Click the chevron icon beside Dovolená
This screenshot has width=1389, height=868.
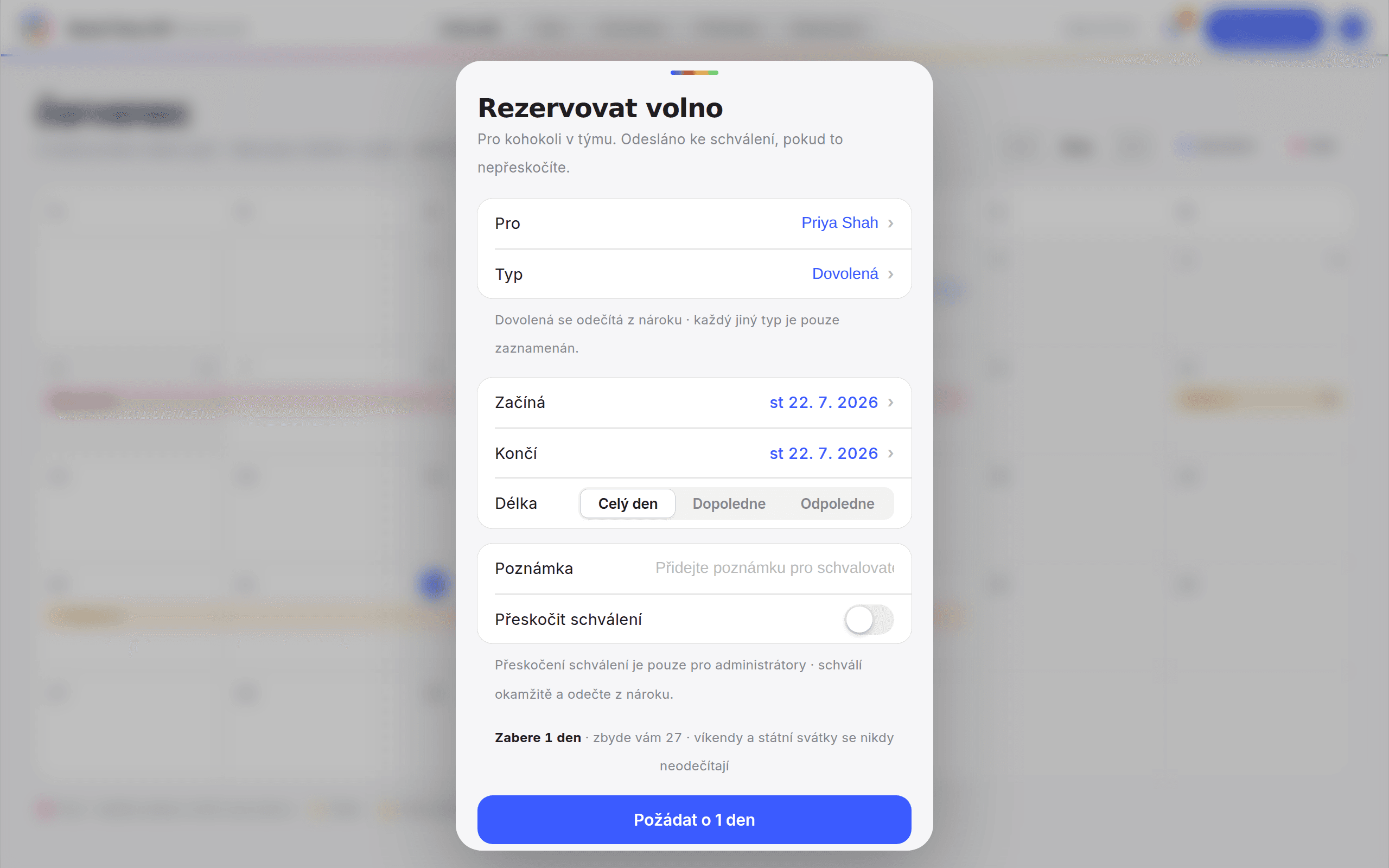click(890, 275)
